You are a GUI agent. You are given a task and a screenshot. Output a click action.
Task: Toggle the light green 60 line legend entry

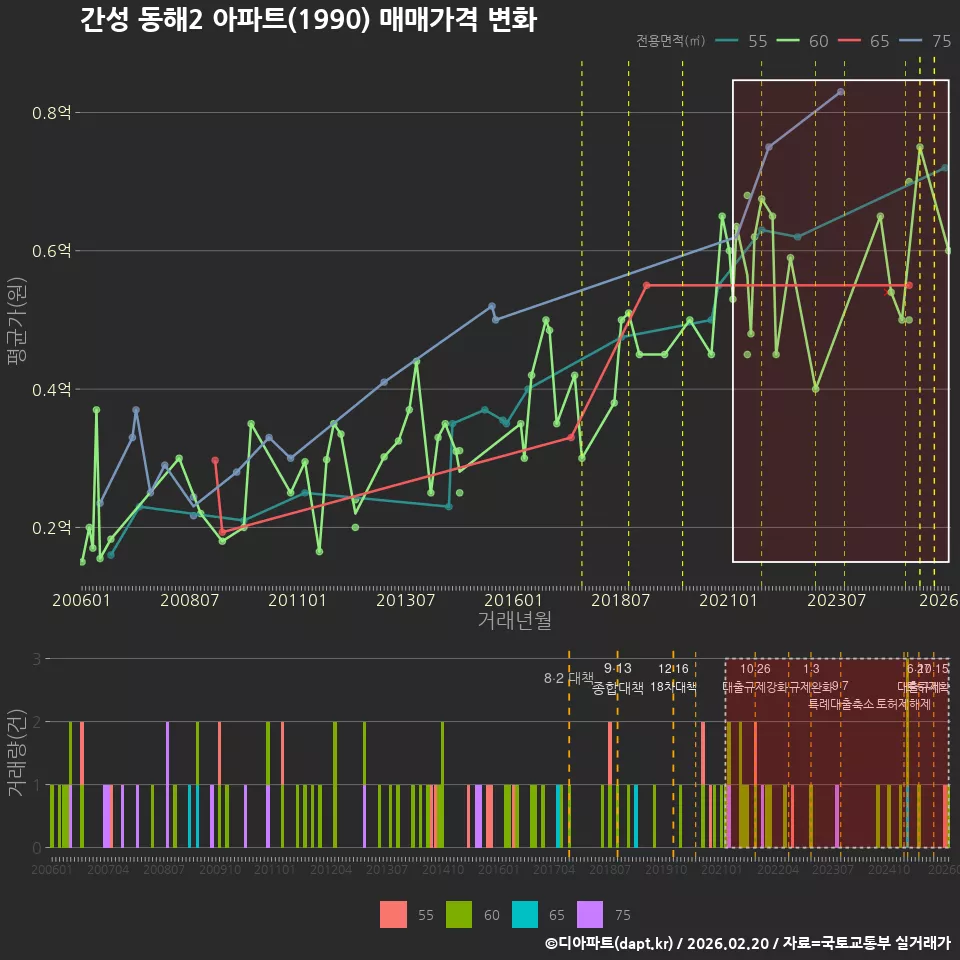point(802,41)
